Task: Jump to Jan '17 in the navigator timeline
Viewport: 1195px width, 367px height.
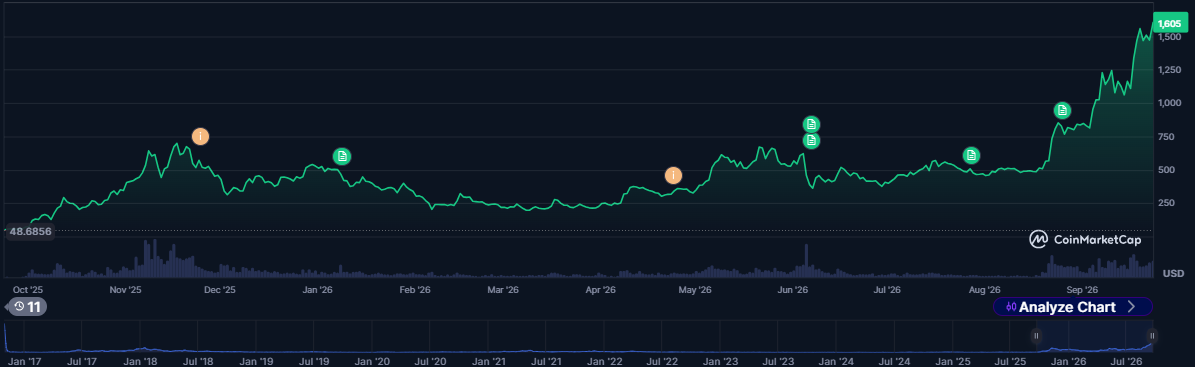Action: click(24, 361)
